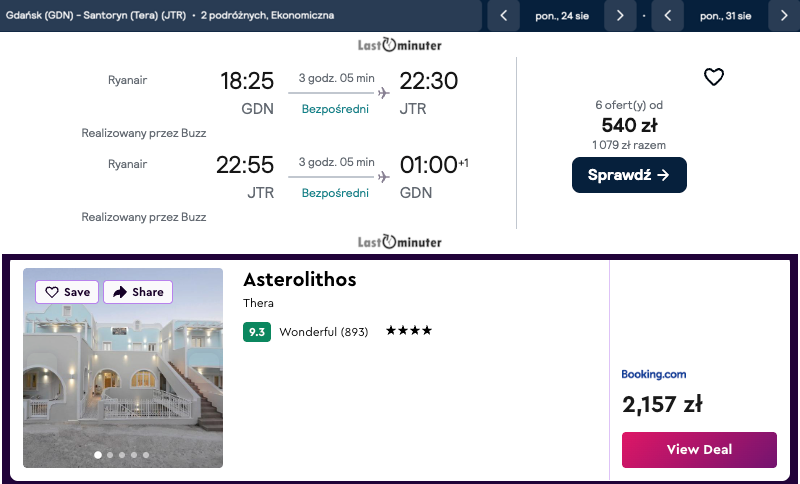Click the Asterolithos hotel photo
Screen dimensions: 800x484
(x=123, y=380)
